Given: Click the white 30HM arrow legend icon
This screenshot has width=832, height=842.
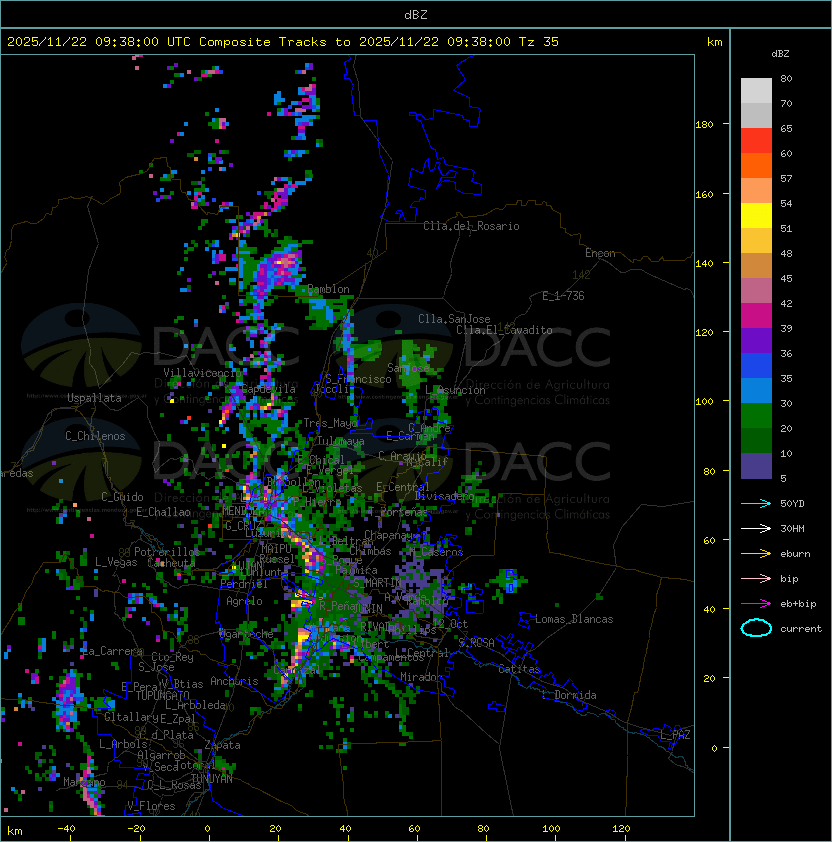Looking at the screenshot, I should tap(756, 528).
